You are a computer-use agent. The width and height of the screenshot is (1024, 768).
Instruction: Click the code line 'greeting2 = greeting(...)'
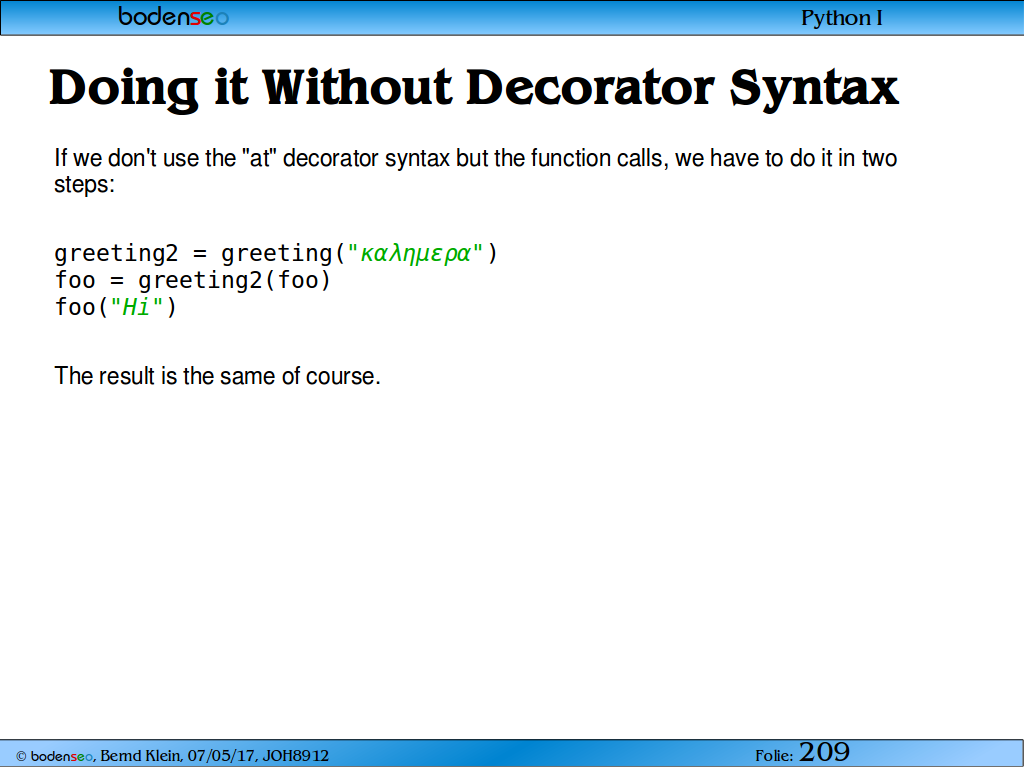[276, 253]
